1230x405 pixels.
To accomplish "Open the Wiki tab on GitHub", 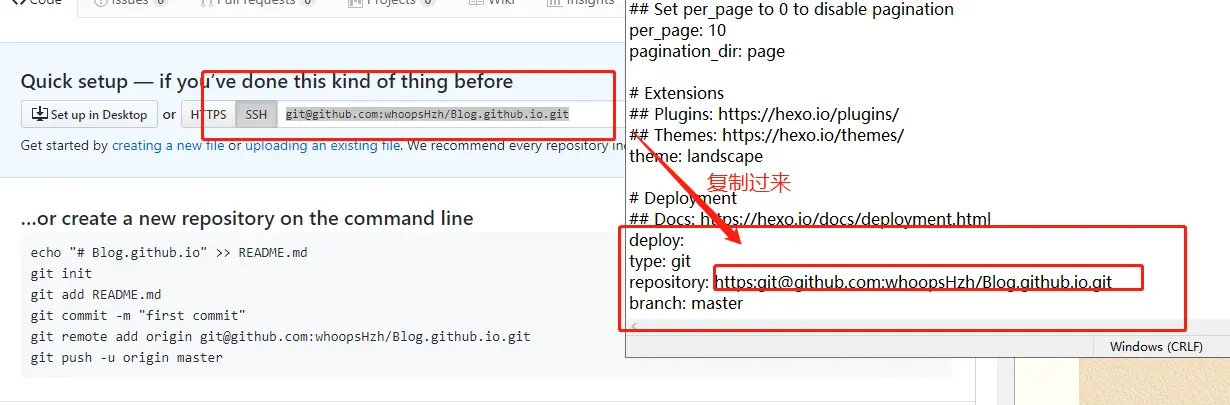I will (494, 3).
